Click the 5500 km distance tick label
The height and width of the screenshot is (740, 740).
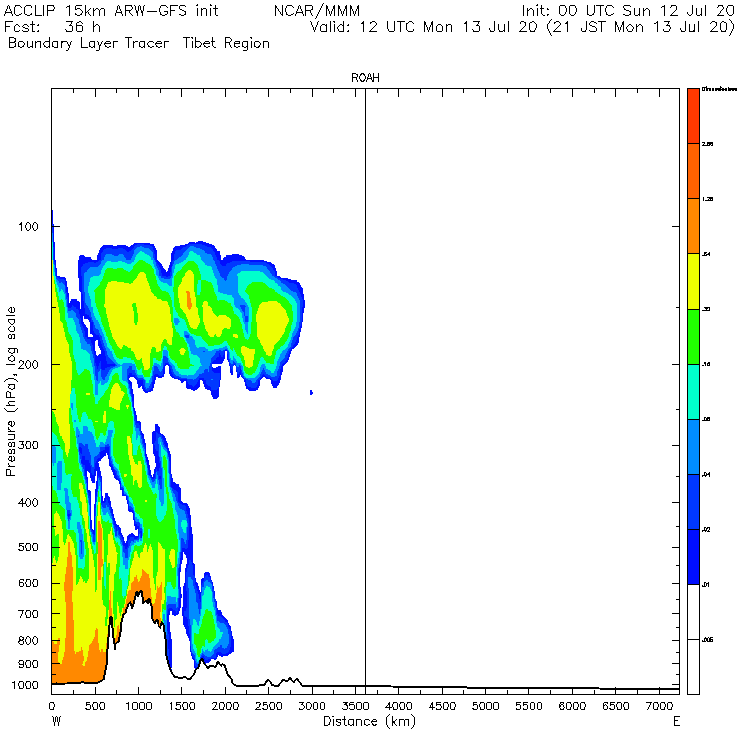coord(529,706)
